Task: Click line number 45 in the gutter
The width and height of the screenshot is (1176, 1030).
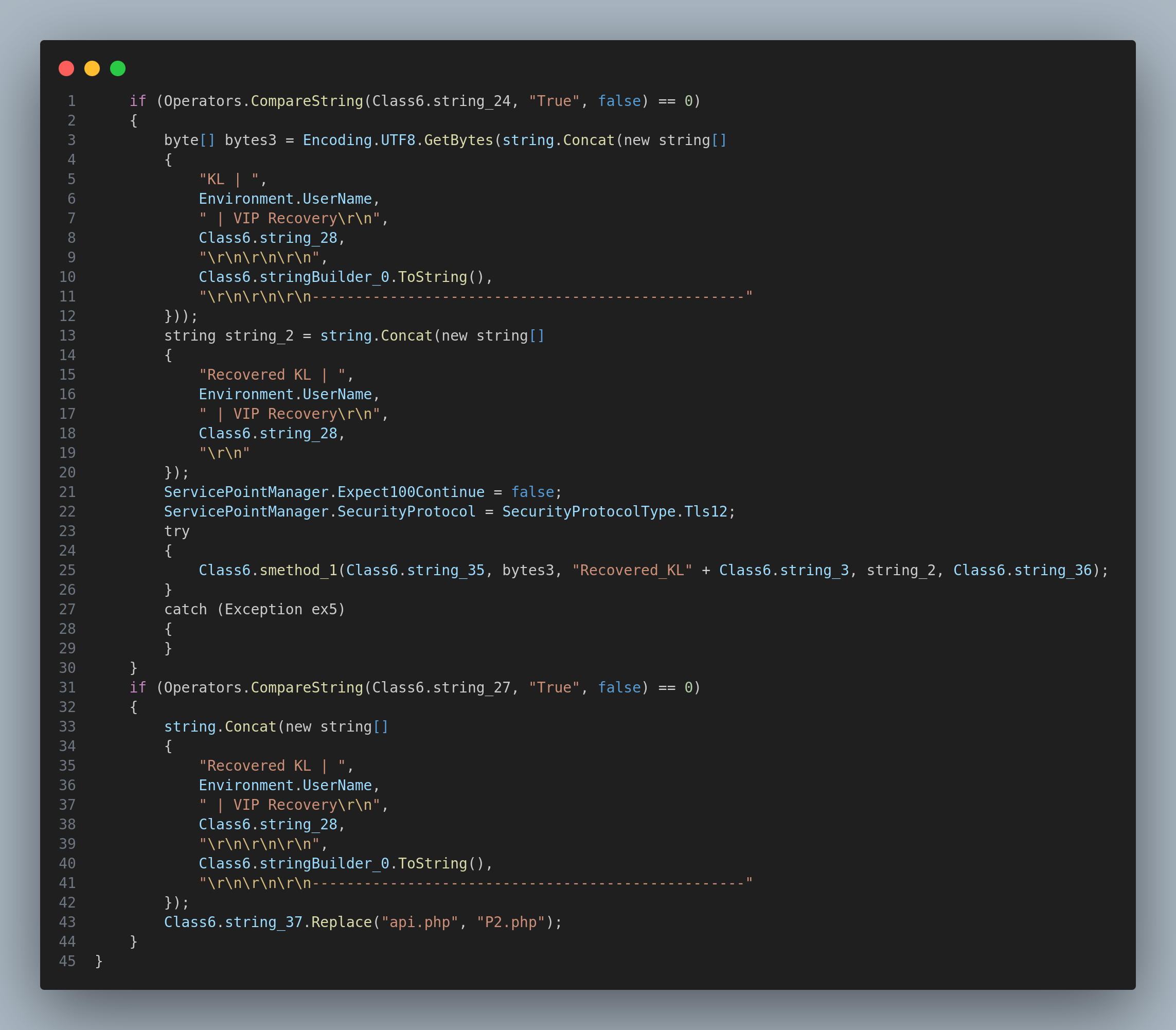Action: pyautogui.click(x=67, y=961)
